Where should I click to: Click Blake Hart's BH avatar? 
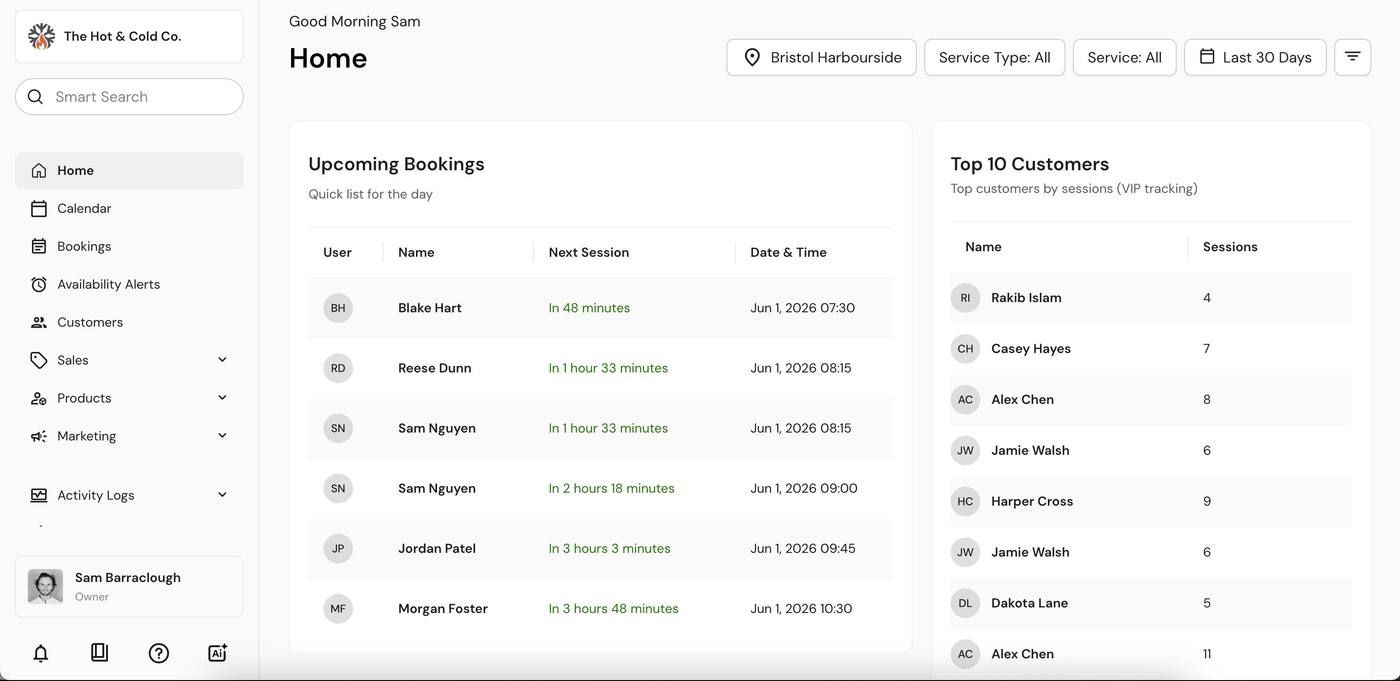click(338, 308)
